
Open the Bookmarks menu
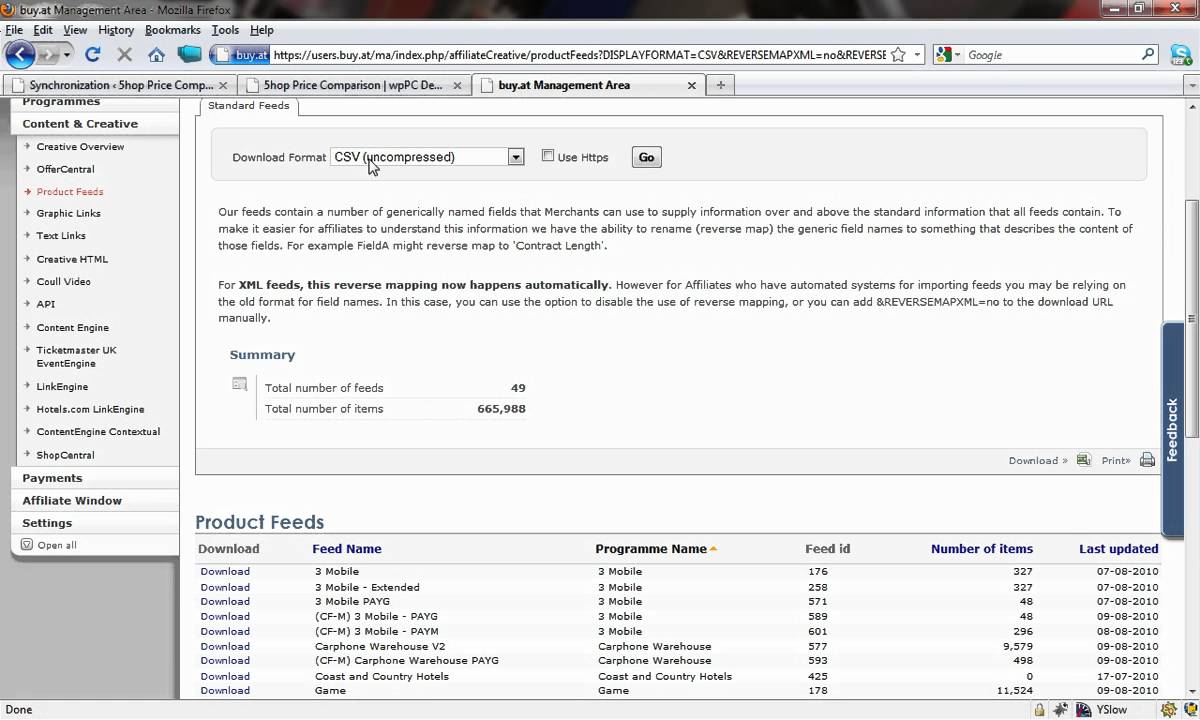(173, 30)
